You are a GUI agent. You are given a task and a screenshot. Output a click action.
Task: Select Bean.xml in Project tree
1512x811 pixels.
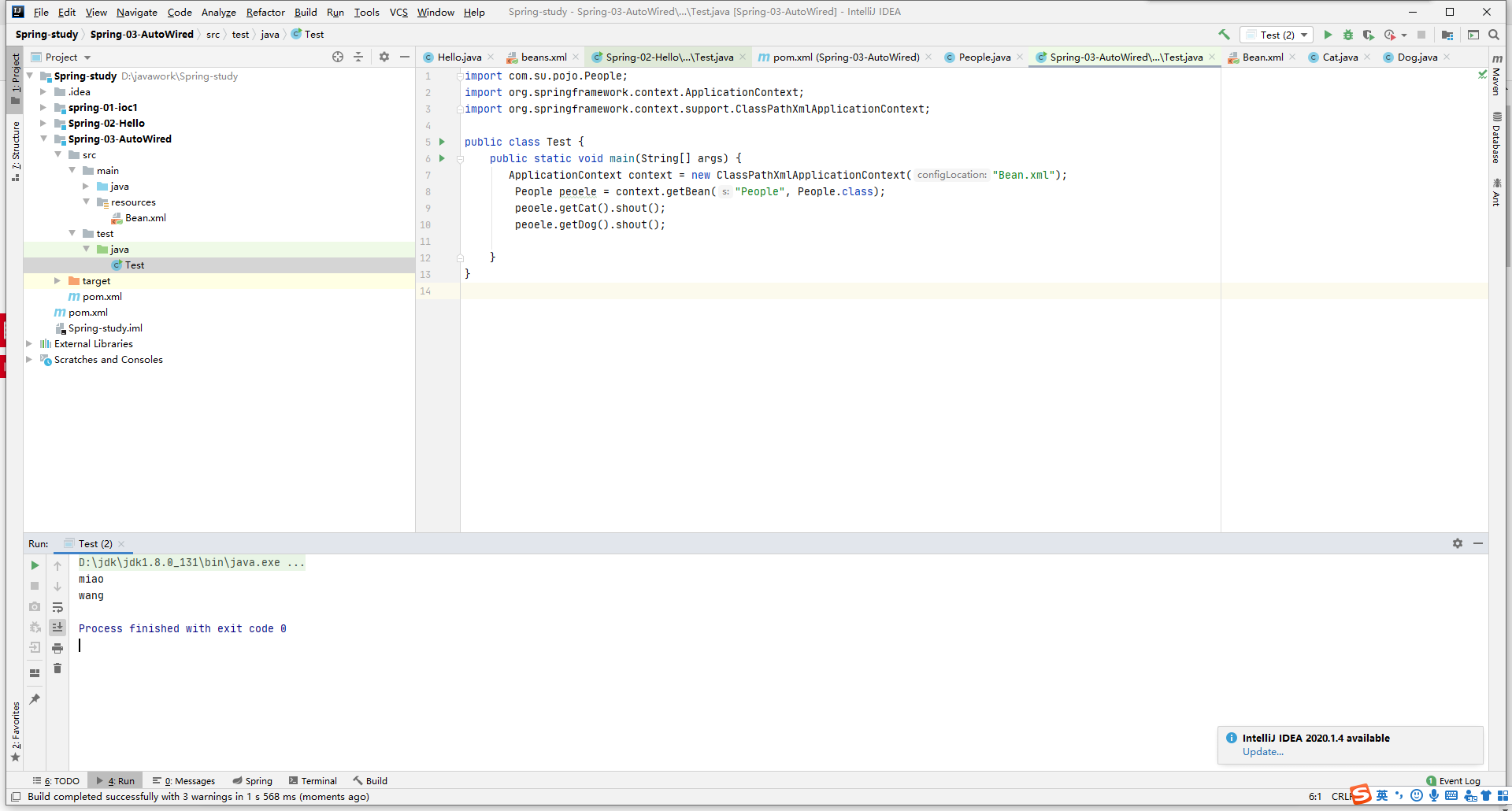pos(145,218)
